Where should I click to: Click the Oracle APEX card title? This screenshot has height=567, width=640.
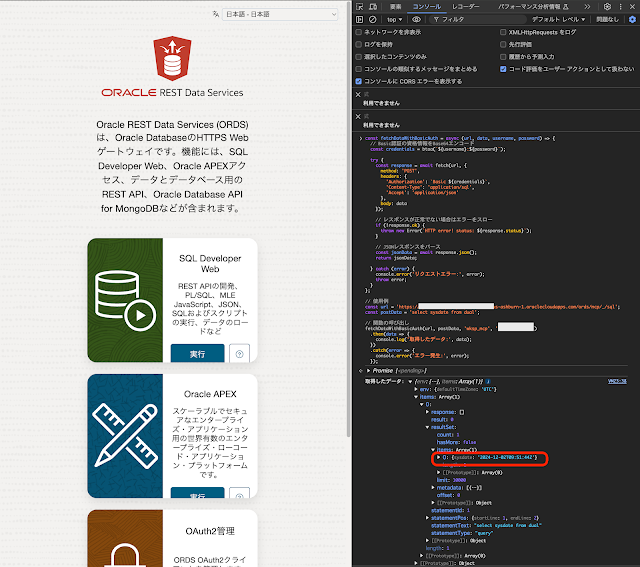coord(210,394)
